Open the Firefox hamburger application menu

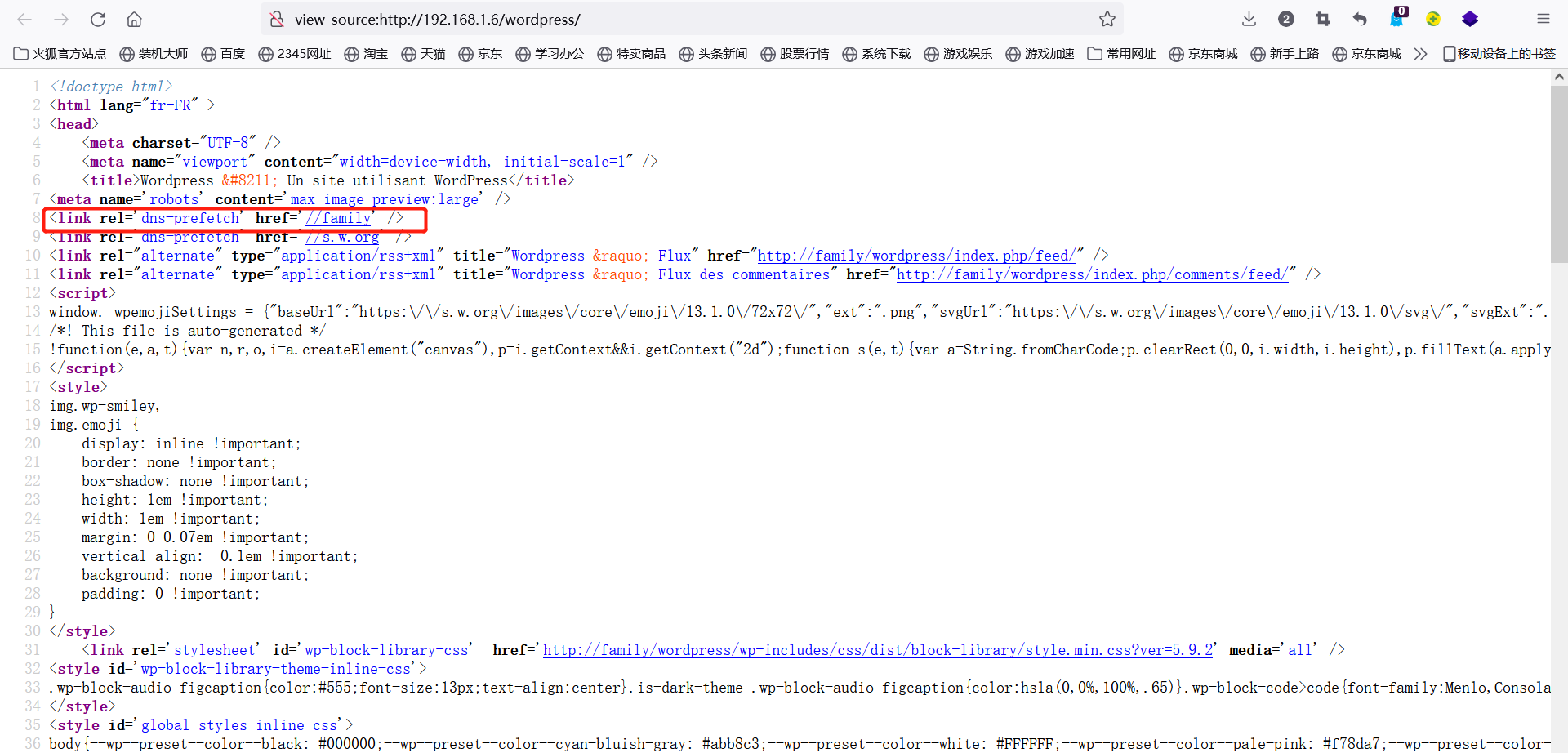pos(1543,19)
